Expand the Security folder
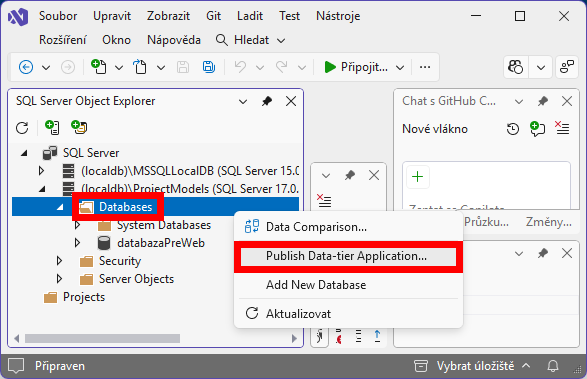This screenshot has height=379, width=587. point(60,261)
